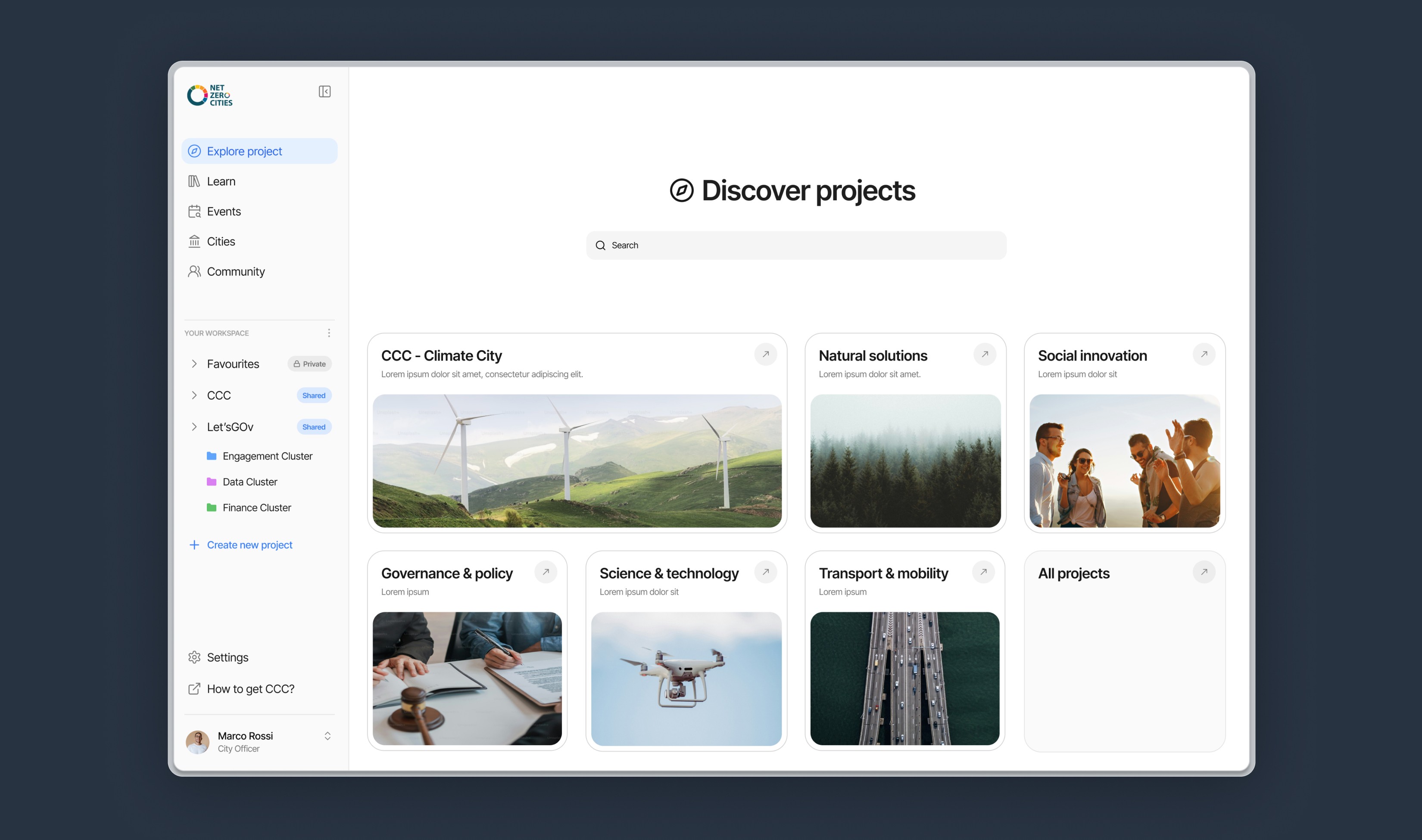Select Learn in the sidebar
This screenshot has width=1422, height=840.
[x=221, y=181]
